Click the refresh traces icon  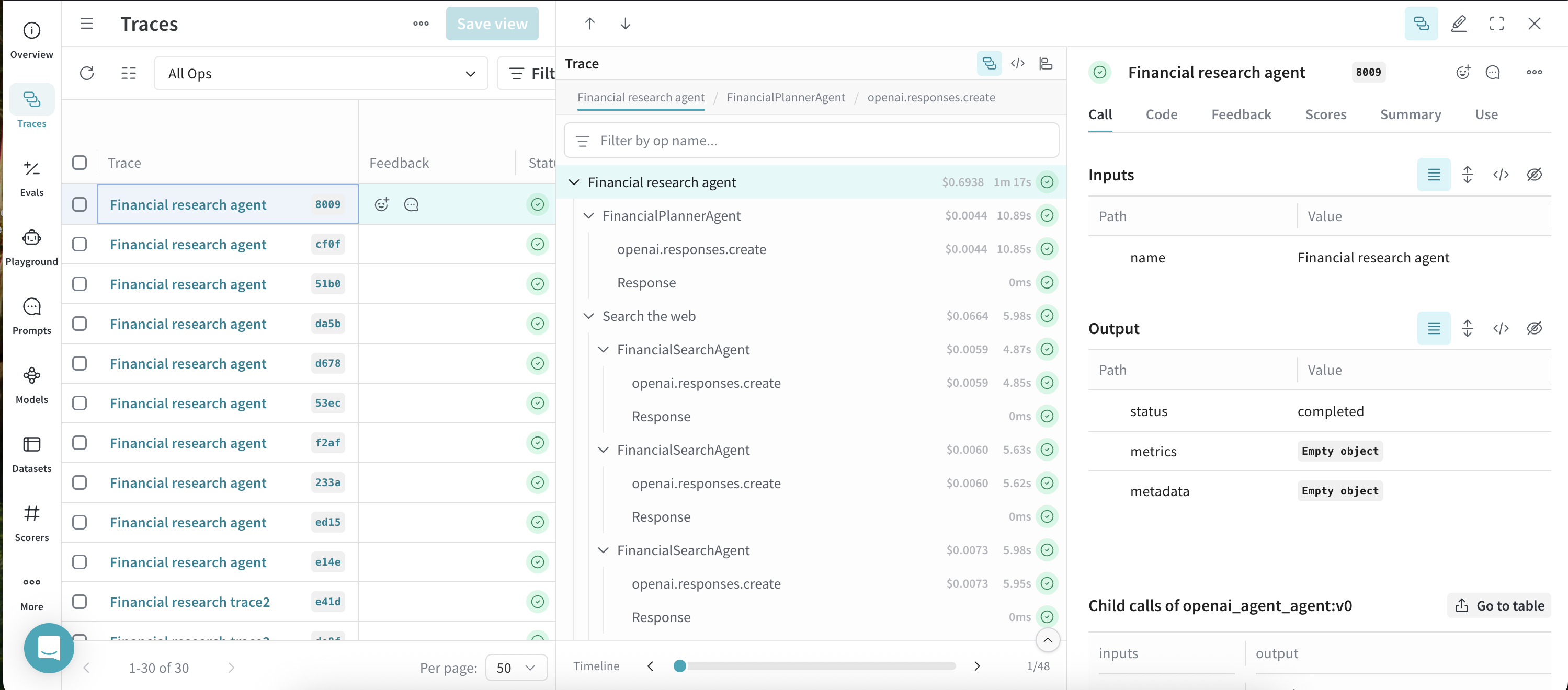point(87,74)
